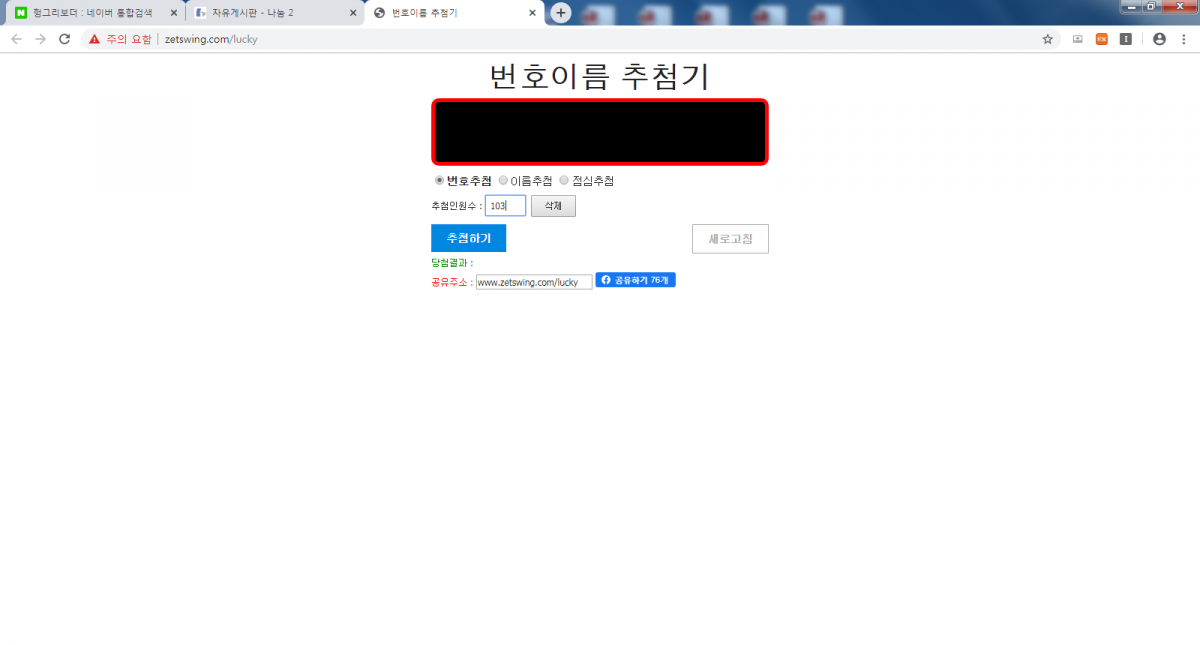
Task: Click the 공유주소 URL text field
Action: pos(534,283)
